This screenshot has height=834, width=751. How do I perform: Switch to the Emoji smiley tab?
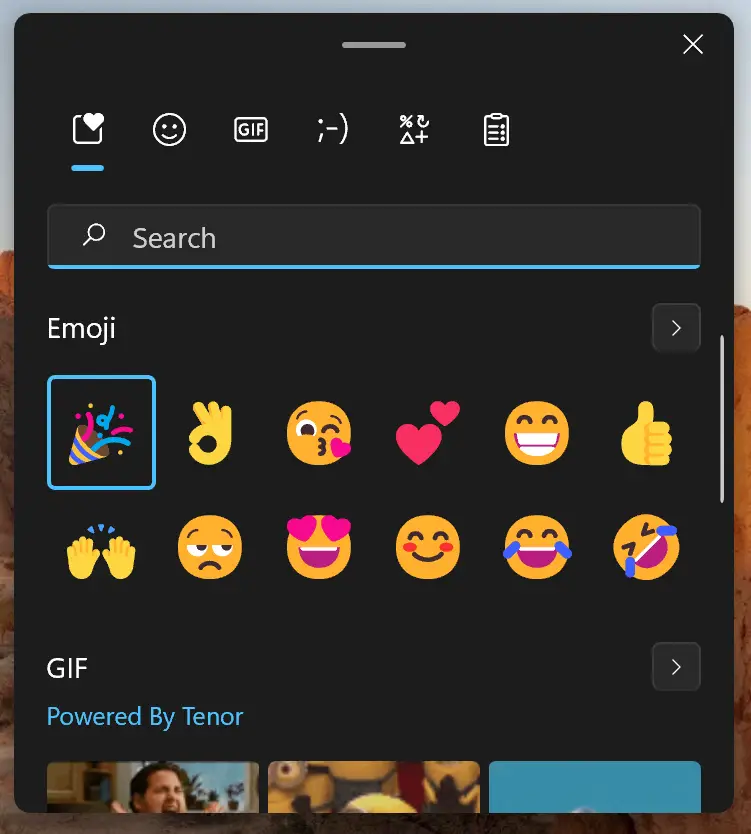click(169, 129)
